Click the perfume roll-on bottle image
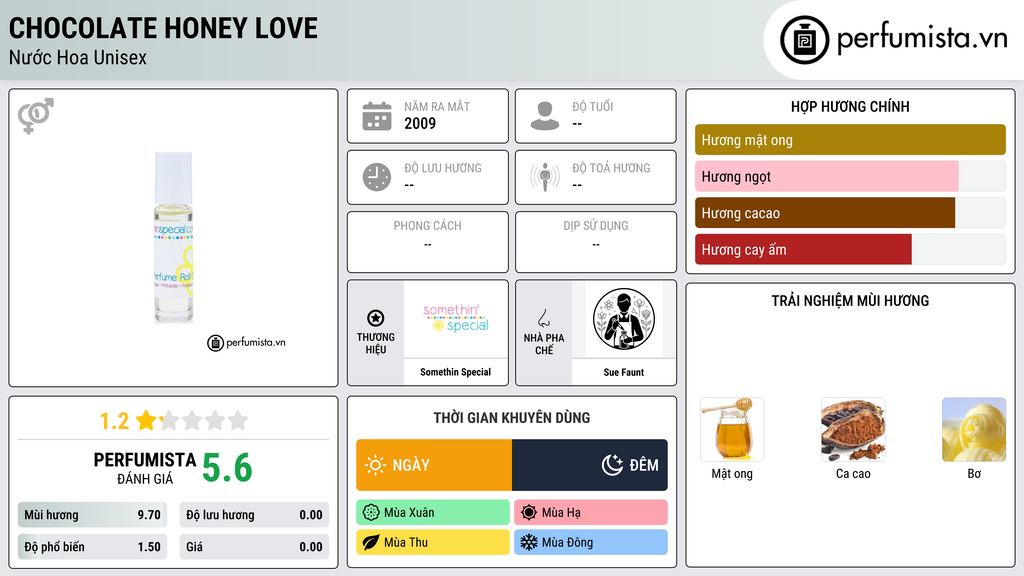 coord(173,238)
